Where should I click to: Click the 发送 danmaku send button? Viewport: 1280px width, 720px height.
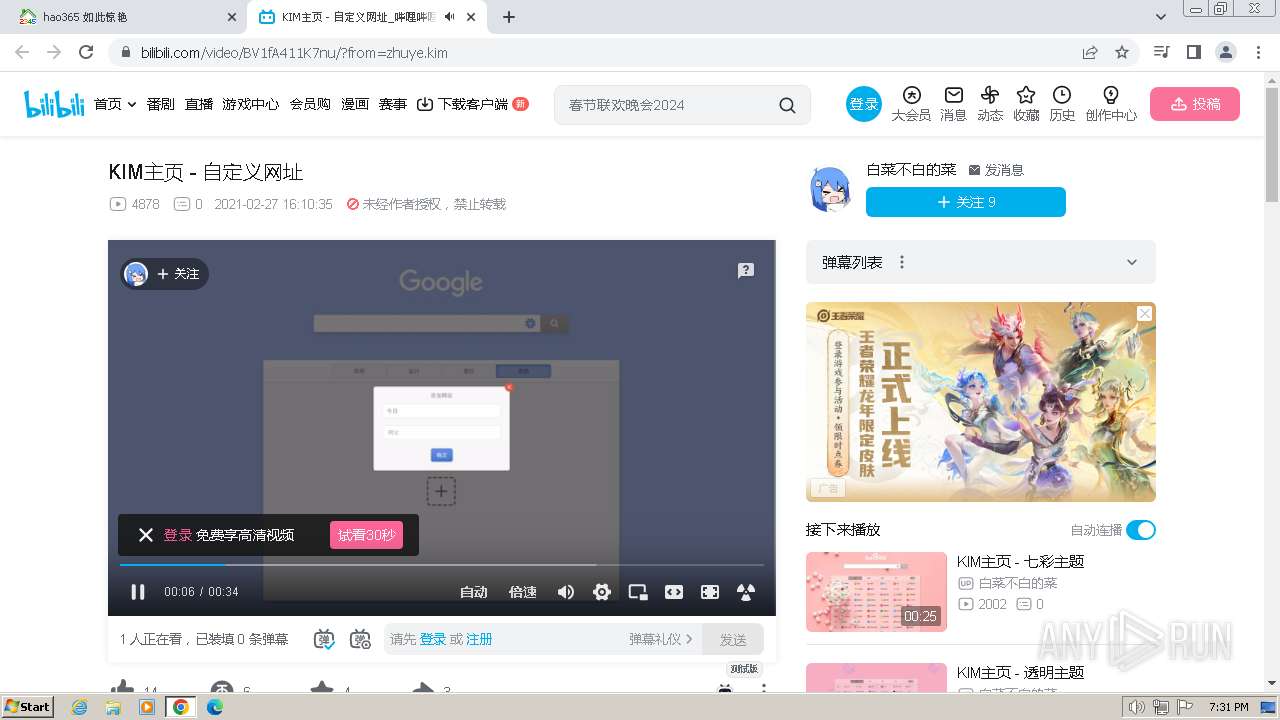(733, 639)
